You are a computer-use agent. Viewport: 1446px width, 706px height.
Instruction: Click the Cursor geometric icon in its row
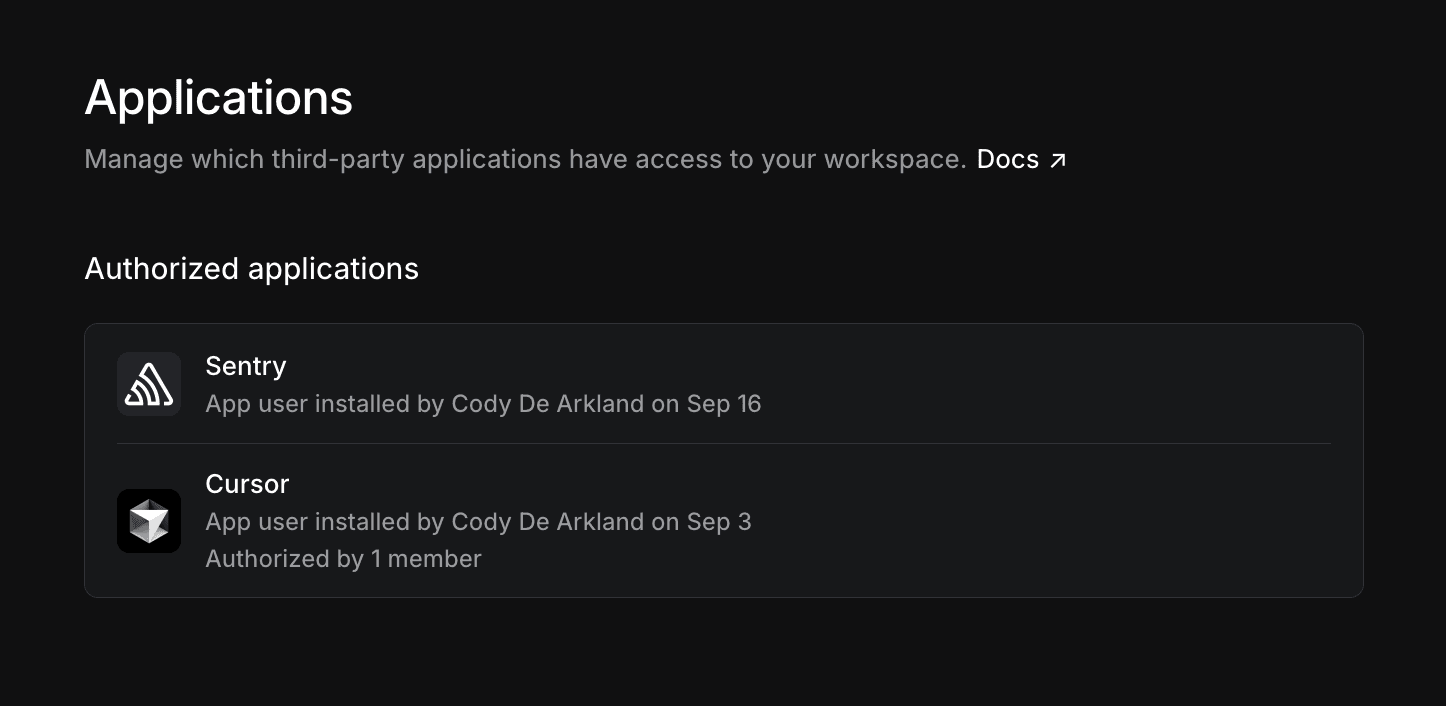pos(148,520)
